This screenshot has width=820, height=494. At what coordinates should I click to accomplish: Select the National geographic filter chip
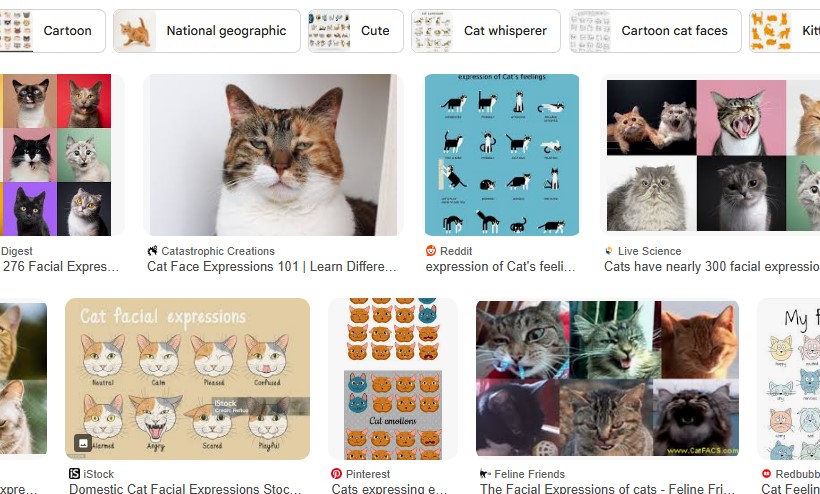[x=207, y=31]
